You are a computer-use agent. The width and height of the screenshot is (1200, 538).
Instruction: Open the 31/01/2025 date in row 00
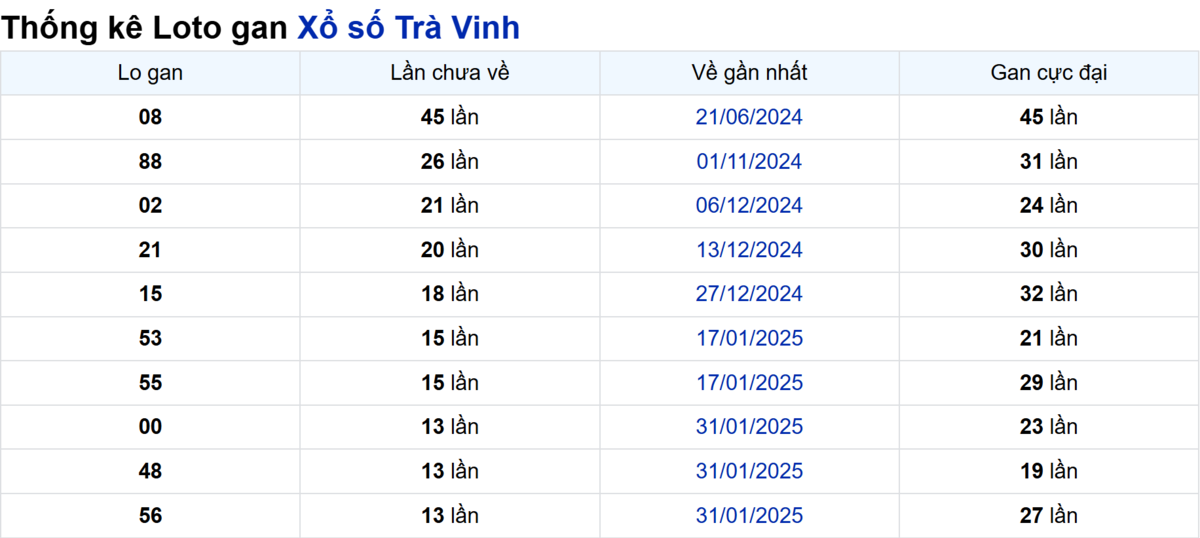click(749, 427)
